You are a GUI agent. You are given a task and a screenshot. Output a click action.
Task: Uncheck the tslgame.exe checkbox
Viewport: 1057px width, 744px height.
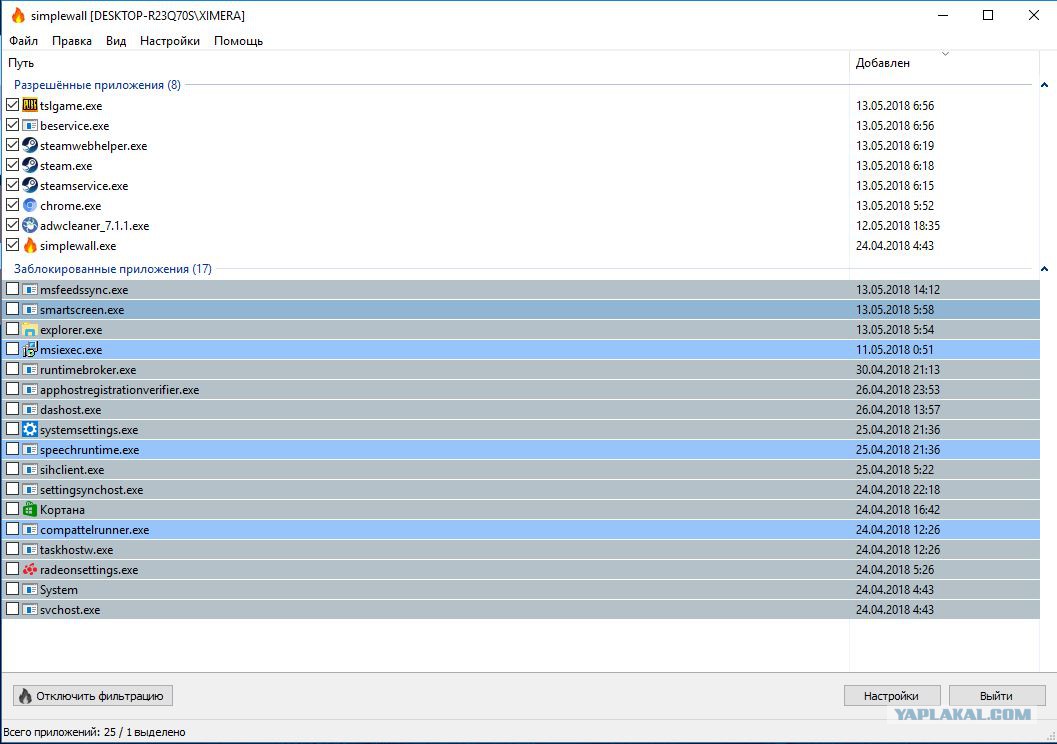click(12, 105)
